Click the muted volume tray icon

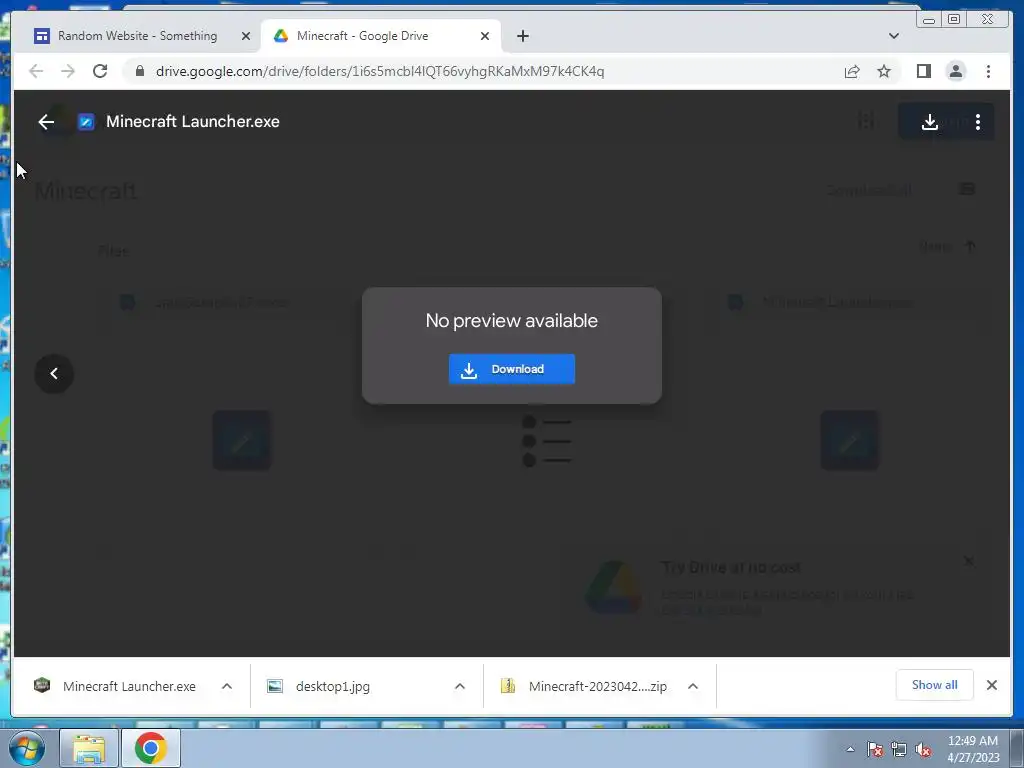923,750
